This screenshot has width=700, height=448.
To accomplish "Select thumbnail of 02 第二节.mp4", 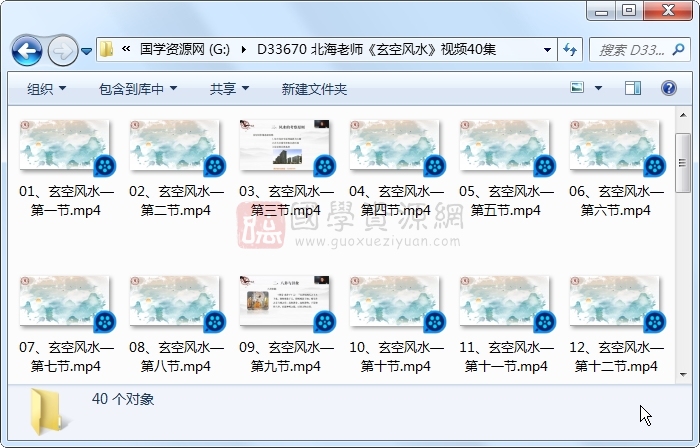I will coord(177,149).
